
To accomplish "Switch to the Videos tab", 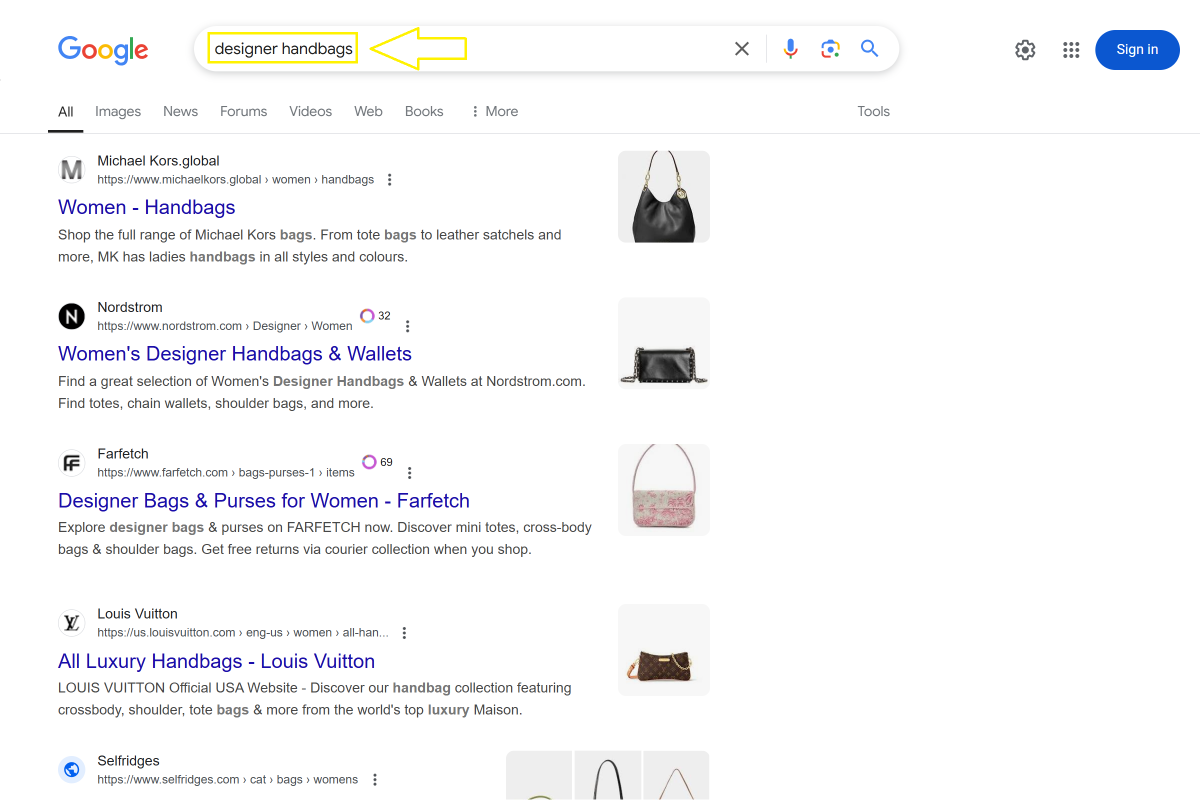I will tap(310, 111).
